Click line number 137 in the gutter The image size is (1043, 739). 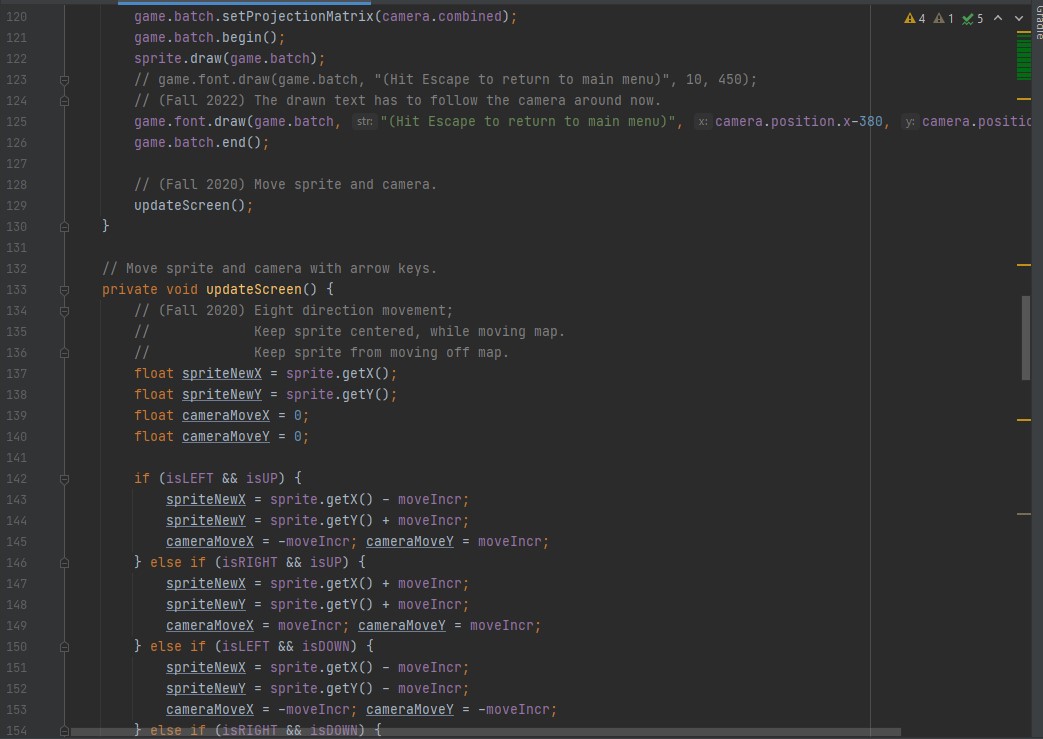pos(17,373)
